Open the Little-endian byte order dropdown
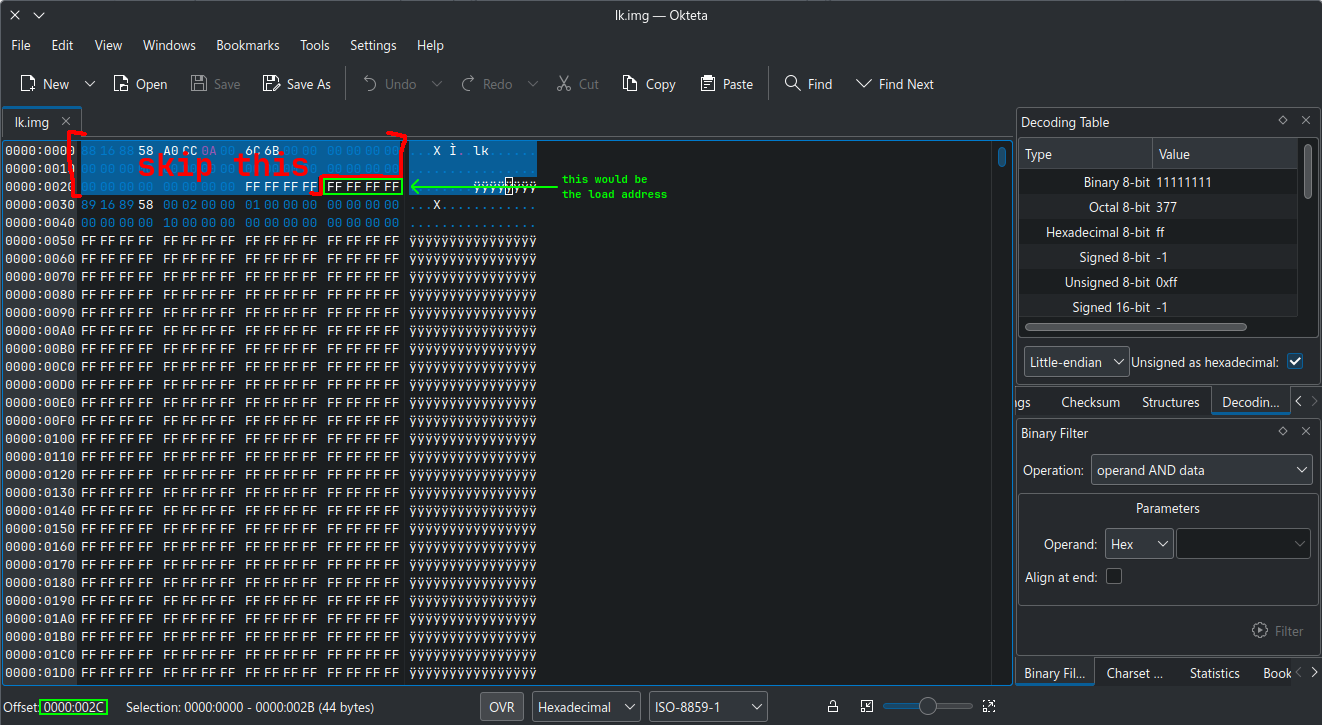Image resolution: width=1322 pixels, height=725 pixels. (1076, 362)
